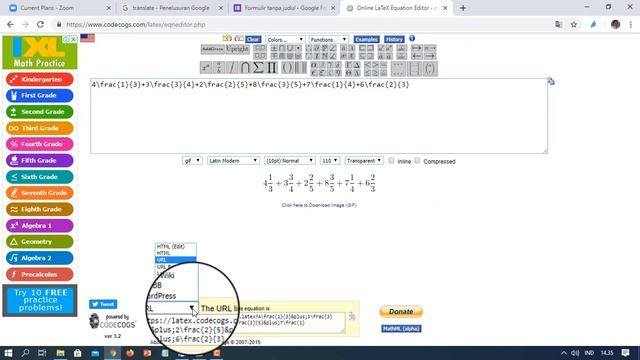The image size is (640, 360).
Task: Bookmark this page with the star icon
Action: pos(574,24)
